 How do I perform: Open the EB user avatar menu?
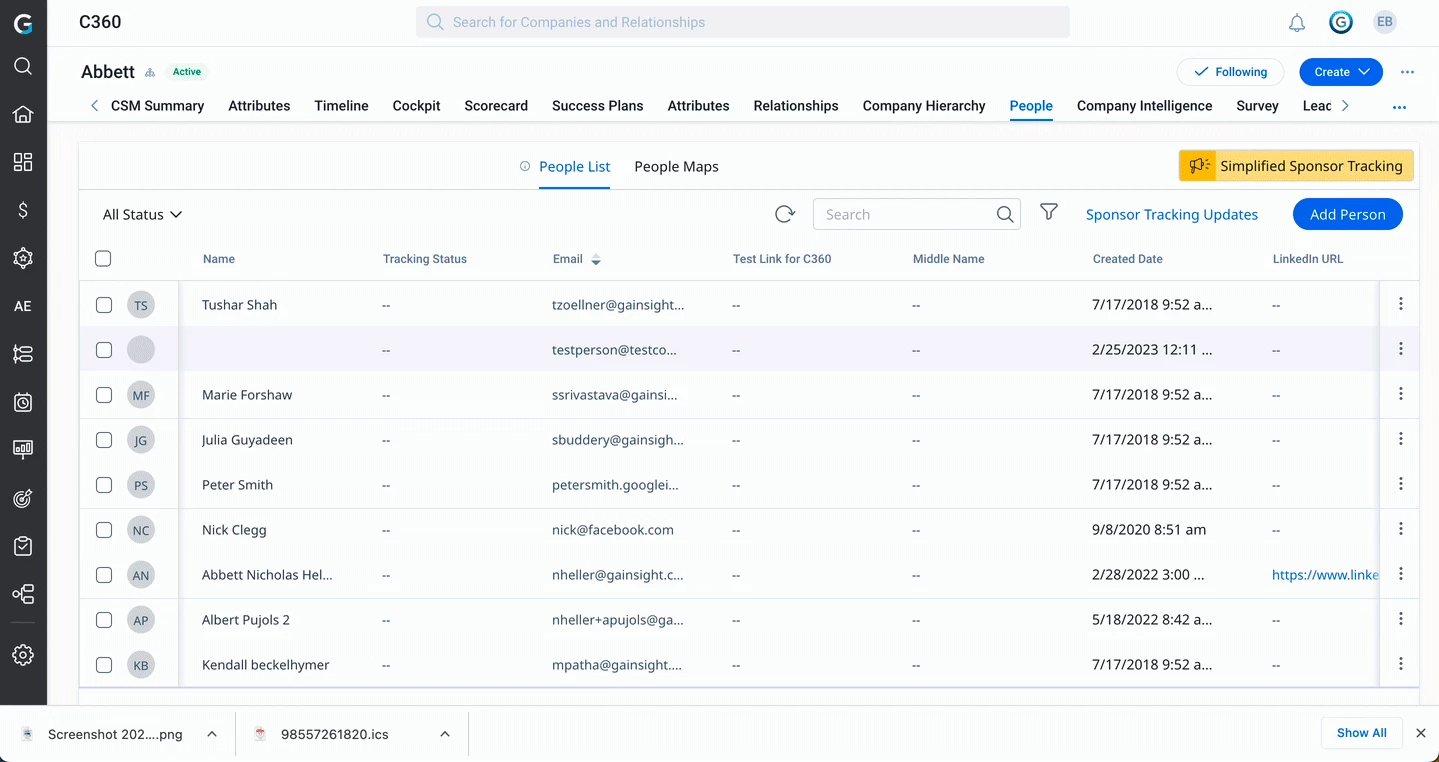[1385, 22]
